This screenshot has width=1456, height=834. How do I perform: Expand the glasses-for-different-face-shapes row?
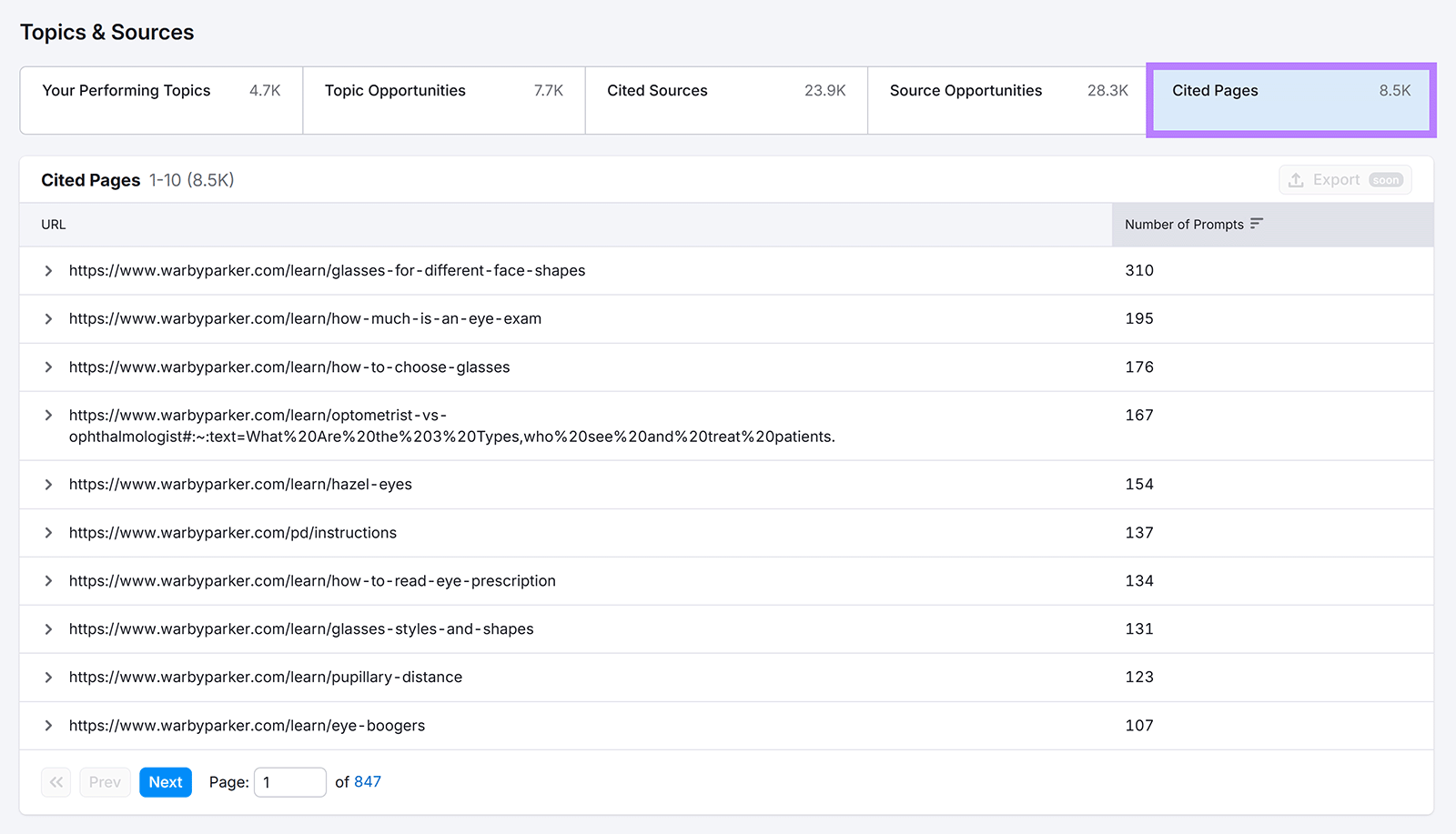[48, 271]
